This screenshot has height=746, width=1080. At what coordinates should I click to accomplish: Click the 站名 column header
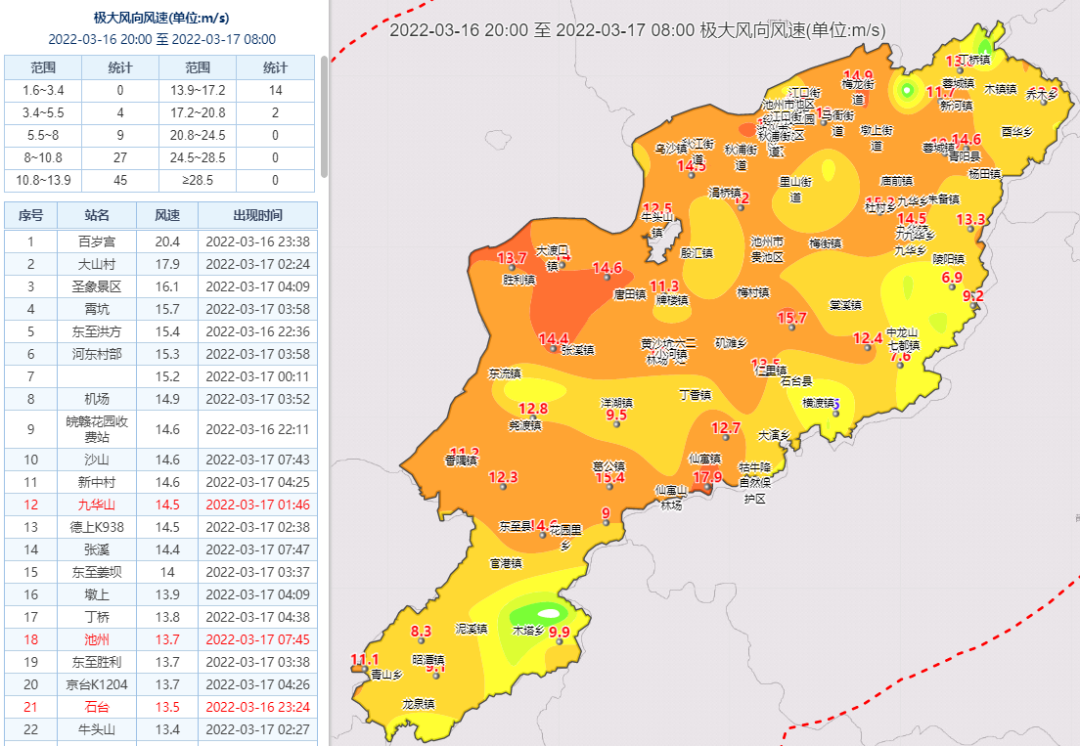pyautogui.click(x=97, y=215)
